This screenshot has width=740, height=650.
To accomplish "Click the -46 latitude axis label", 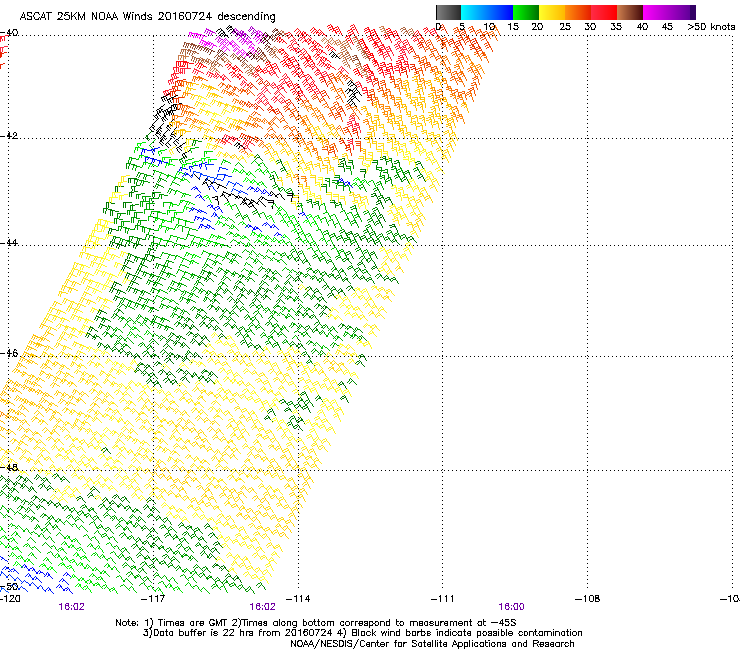I will point(9,353).
